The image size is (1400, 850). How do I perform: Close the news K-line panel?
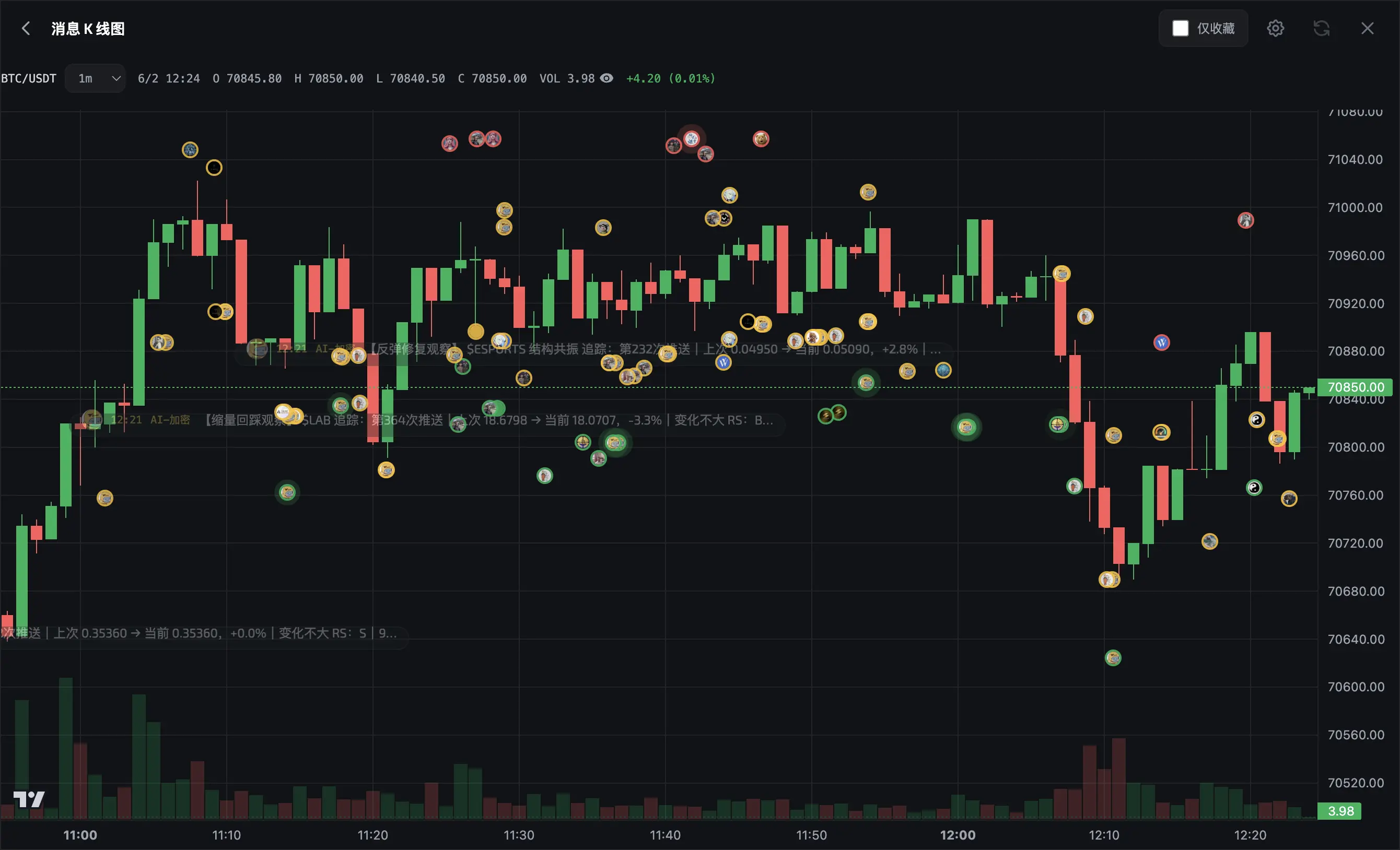click(1367, 28)
